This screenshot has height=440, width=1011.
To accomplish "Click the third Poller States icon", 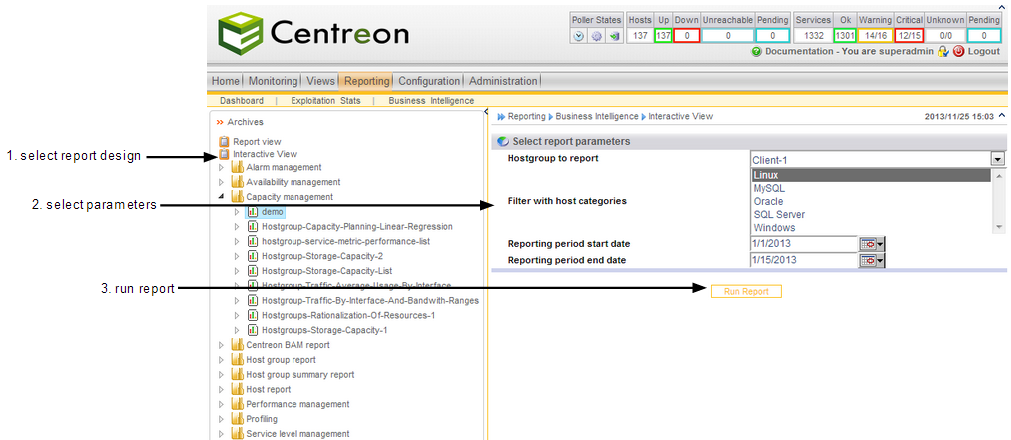I will (x=614, y=36).
